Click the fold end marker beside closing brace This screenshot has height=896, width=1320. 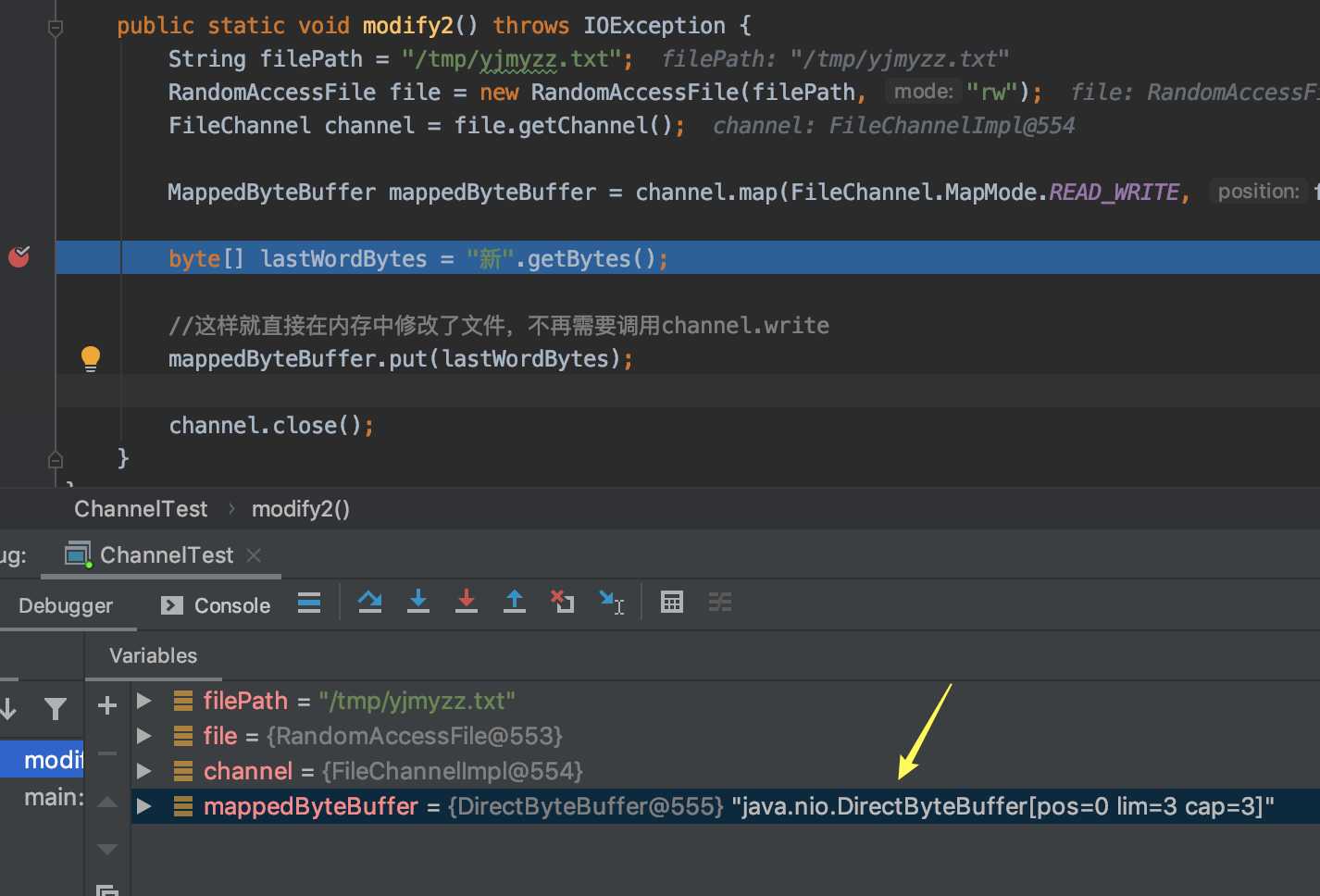(x=56, y=459)
